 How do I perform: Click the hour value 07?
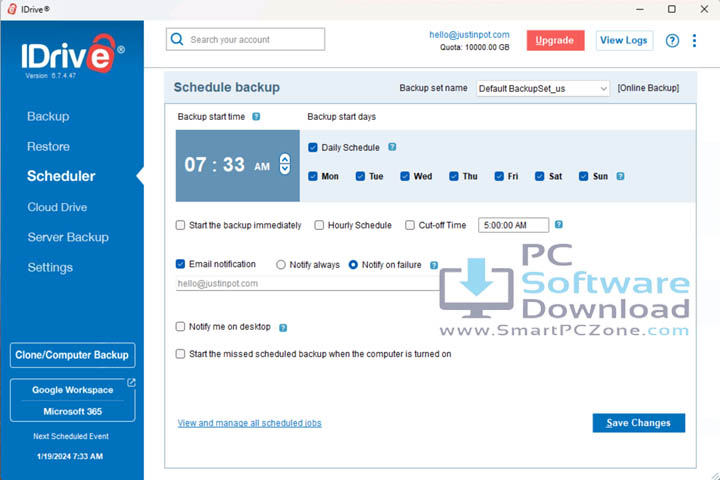tap(195, 164)
